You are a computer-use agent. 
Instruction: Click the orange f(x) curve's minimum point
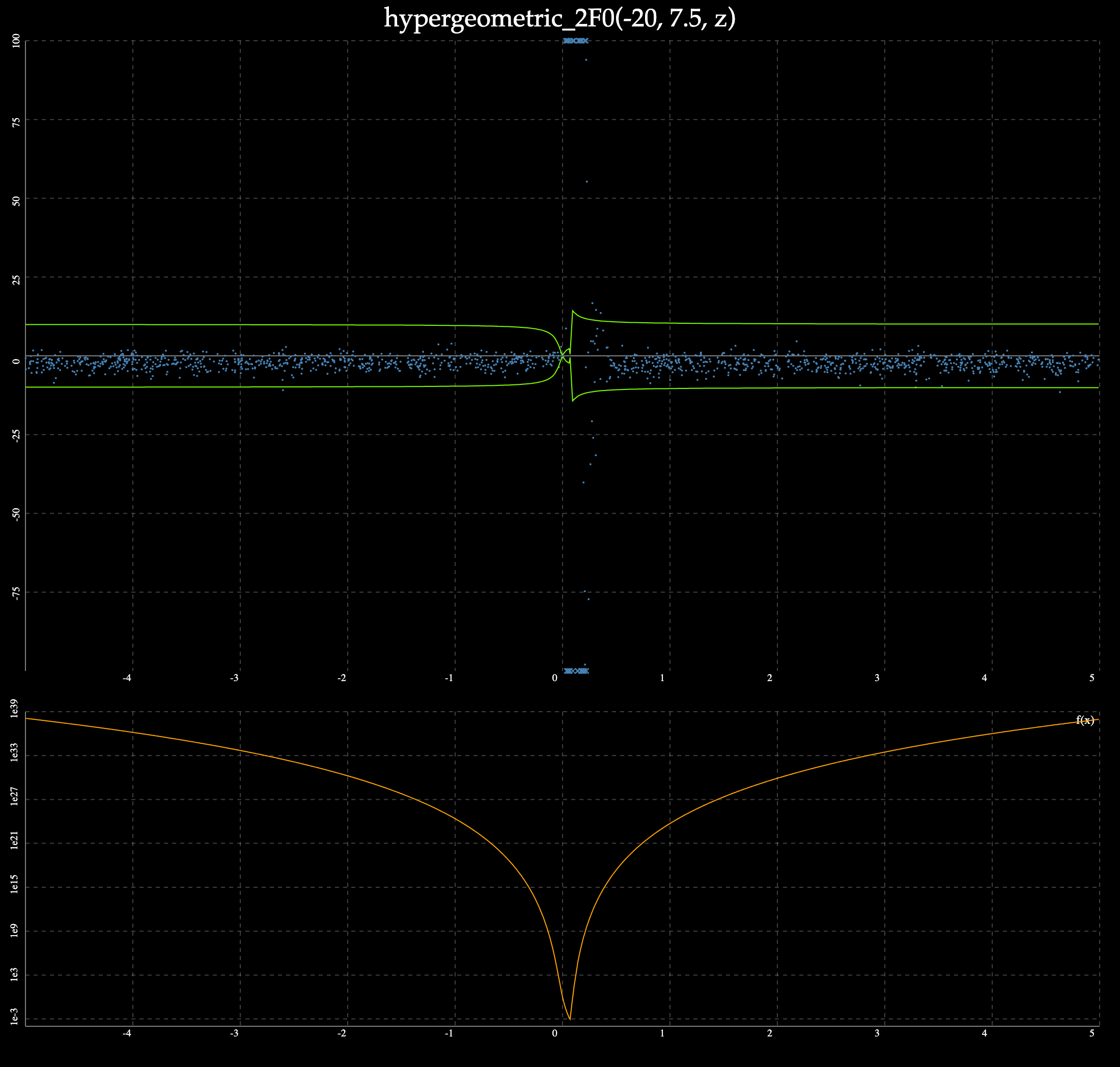pyautogui.click(x=570, y=1019)
